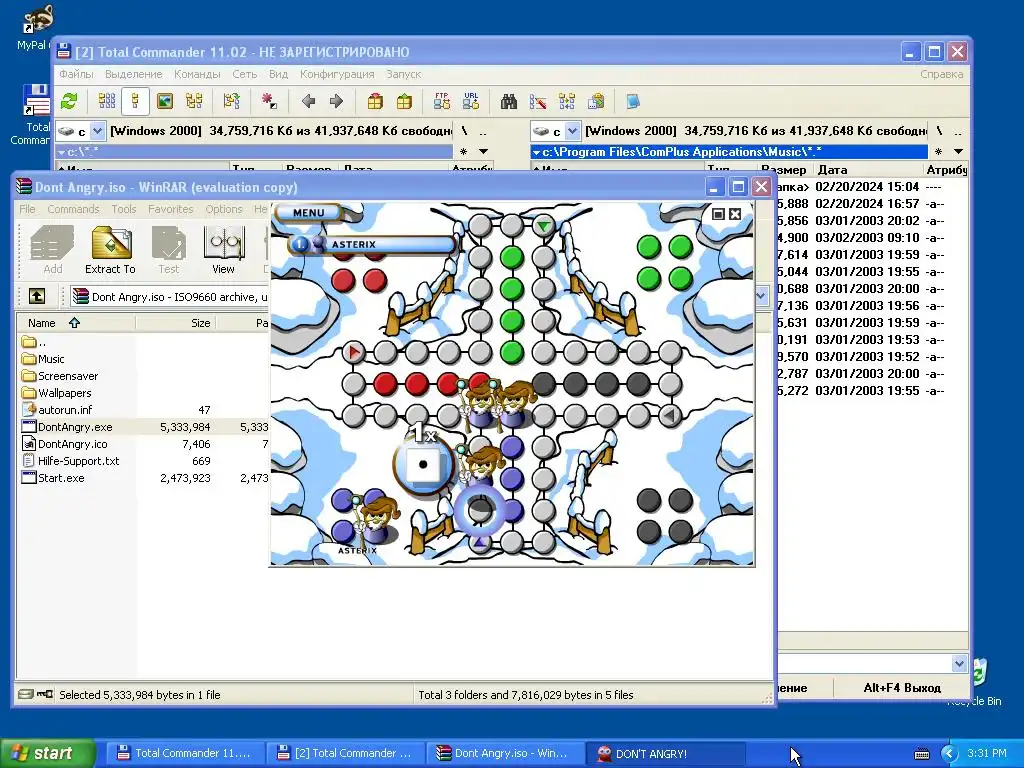Sort WinRAR list by Size column
Screen dimensions: 1024x768
(176, 323)
